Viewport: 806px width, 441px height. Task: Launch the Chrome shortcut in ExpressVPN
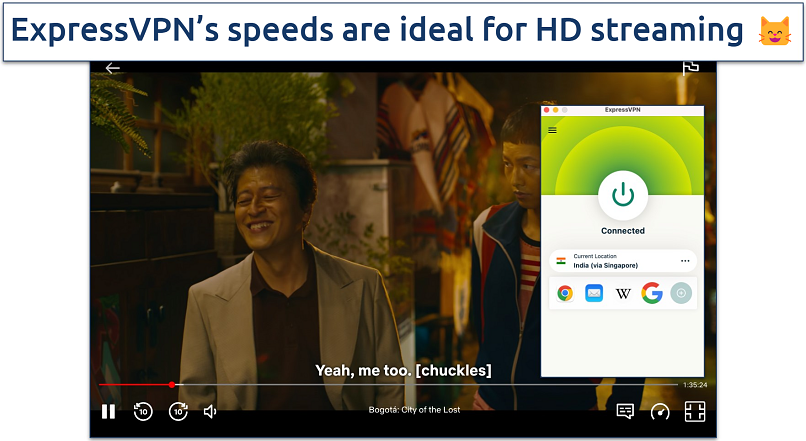565,293
